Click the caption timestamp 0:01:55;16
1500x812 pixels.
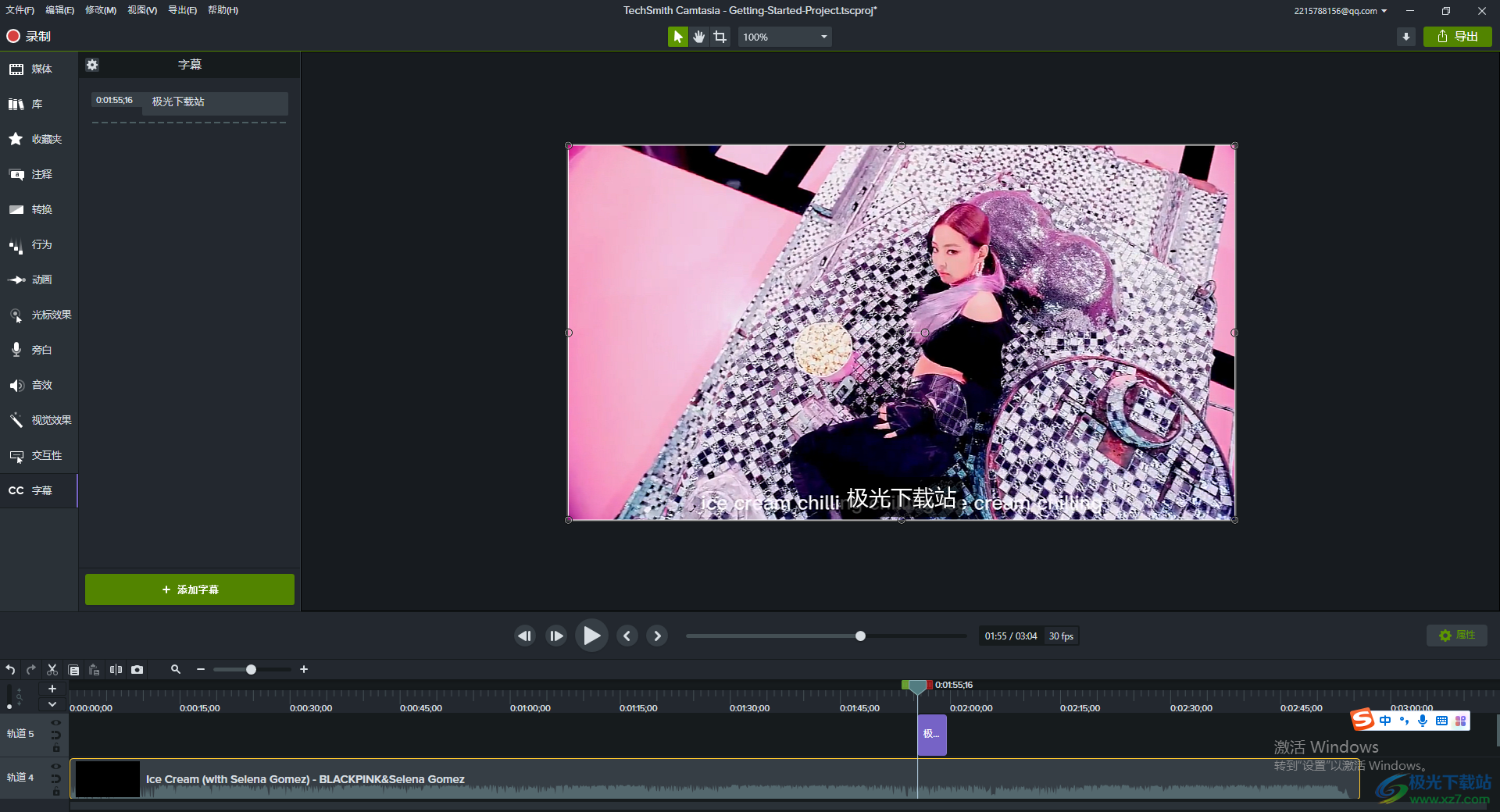click(x=115, y=101)
